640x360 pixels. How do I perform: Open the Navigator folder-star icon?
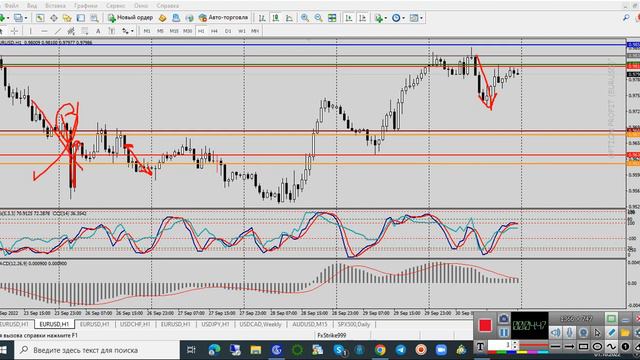coord(67,18)
